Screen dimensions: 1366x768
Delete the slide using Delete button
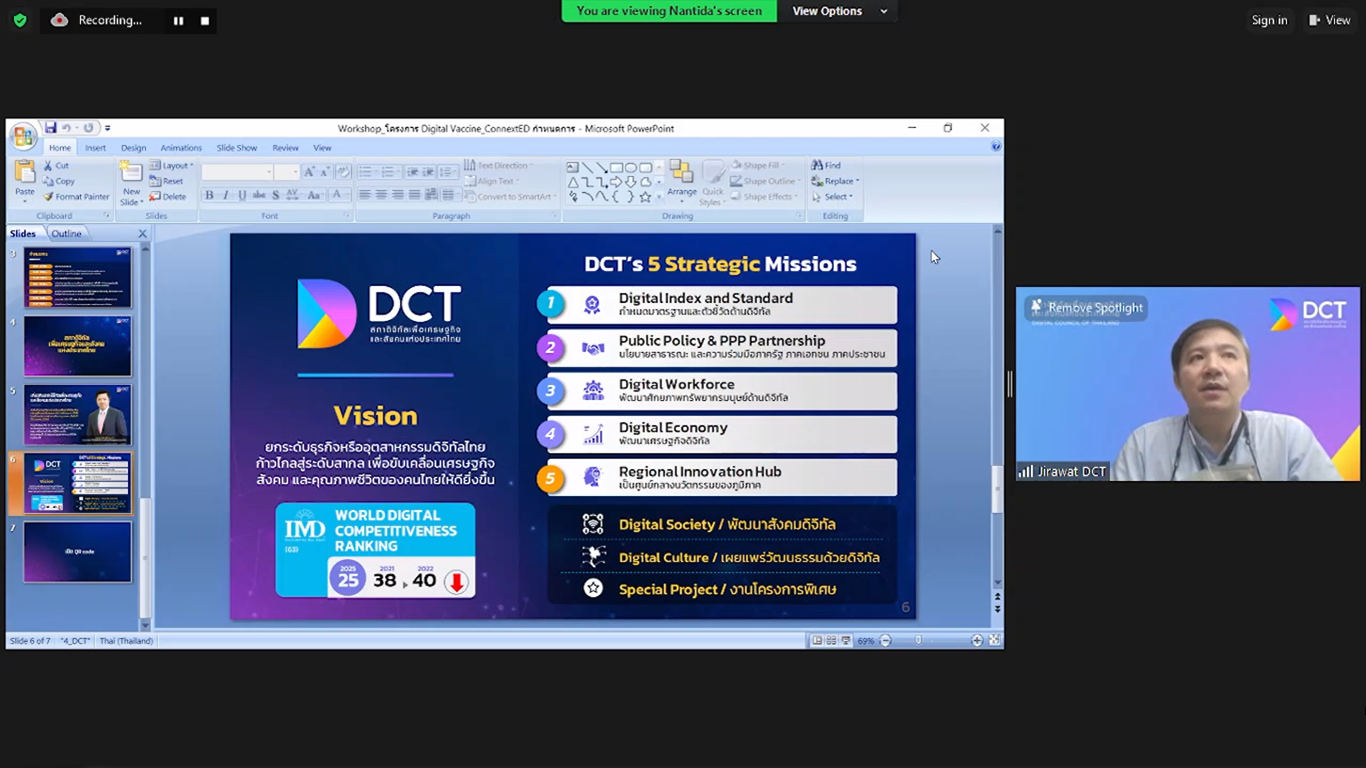(168, 197)
